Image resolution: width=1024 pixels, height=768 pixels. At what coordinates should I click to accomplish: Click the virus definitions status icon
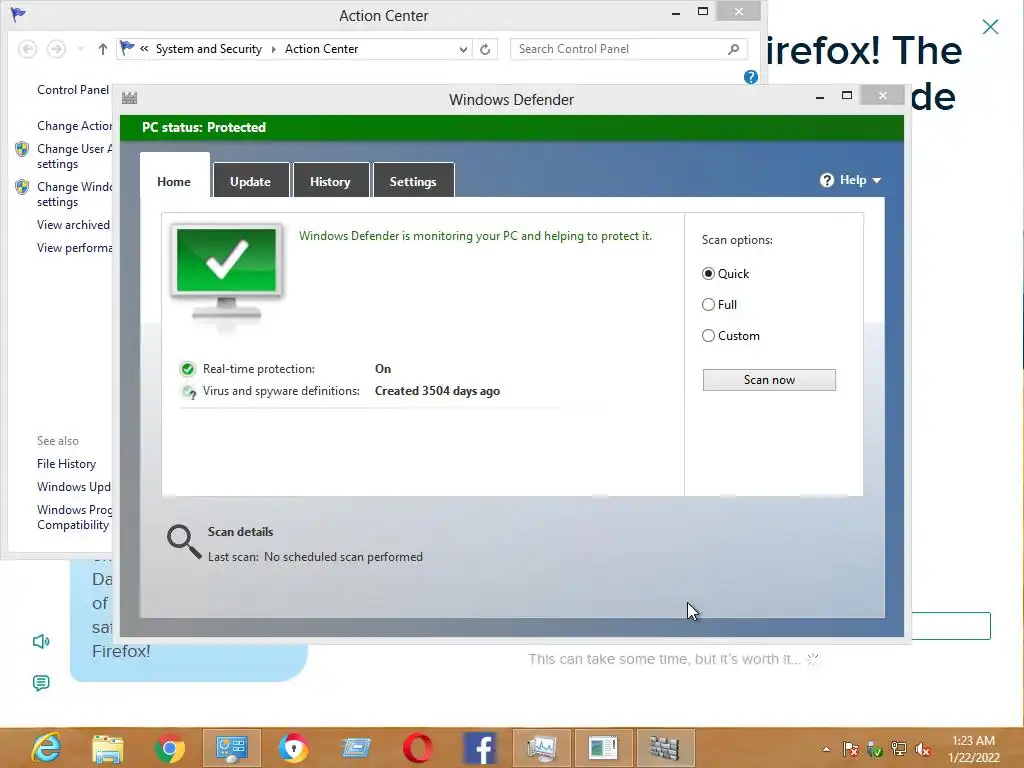point(189,392)
